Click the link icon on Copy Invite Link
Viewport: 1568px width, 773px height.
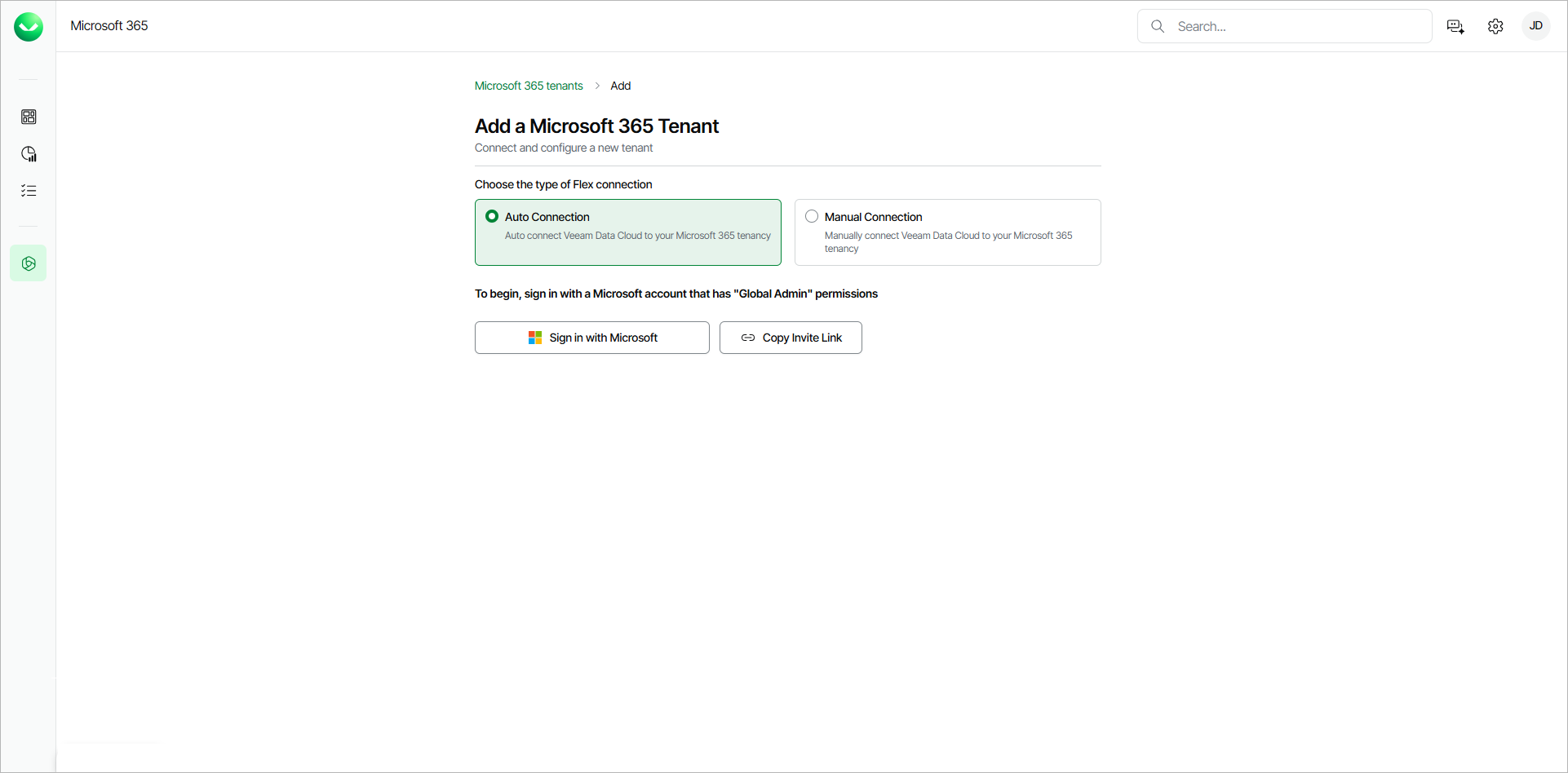pyautogui.click(x=748, y=338)
